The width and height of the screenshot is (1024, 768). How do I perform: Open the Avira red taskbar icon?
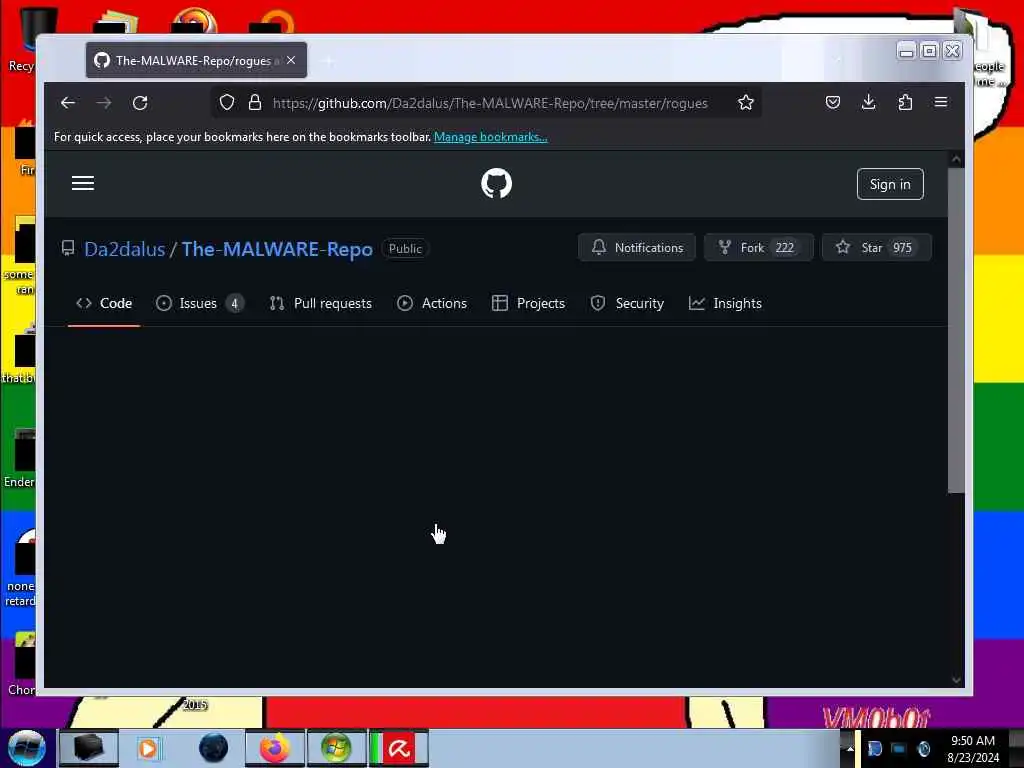pyautogui.click(x=398, y=748)
